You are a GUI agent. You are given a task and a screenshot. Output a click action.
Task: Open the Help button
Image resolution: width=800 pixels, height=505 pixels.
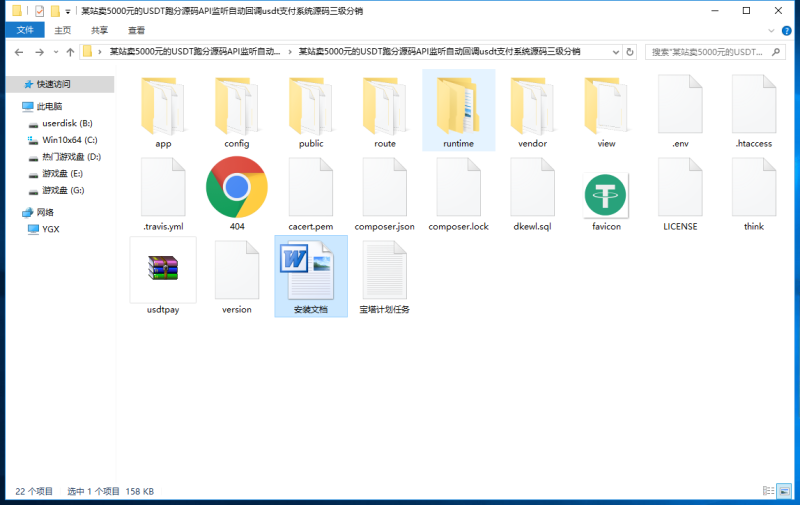pyautogui.click(x=787, y=31)
